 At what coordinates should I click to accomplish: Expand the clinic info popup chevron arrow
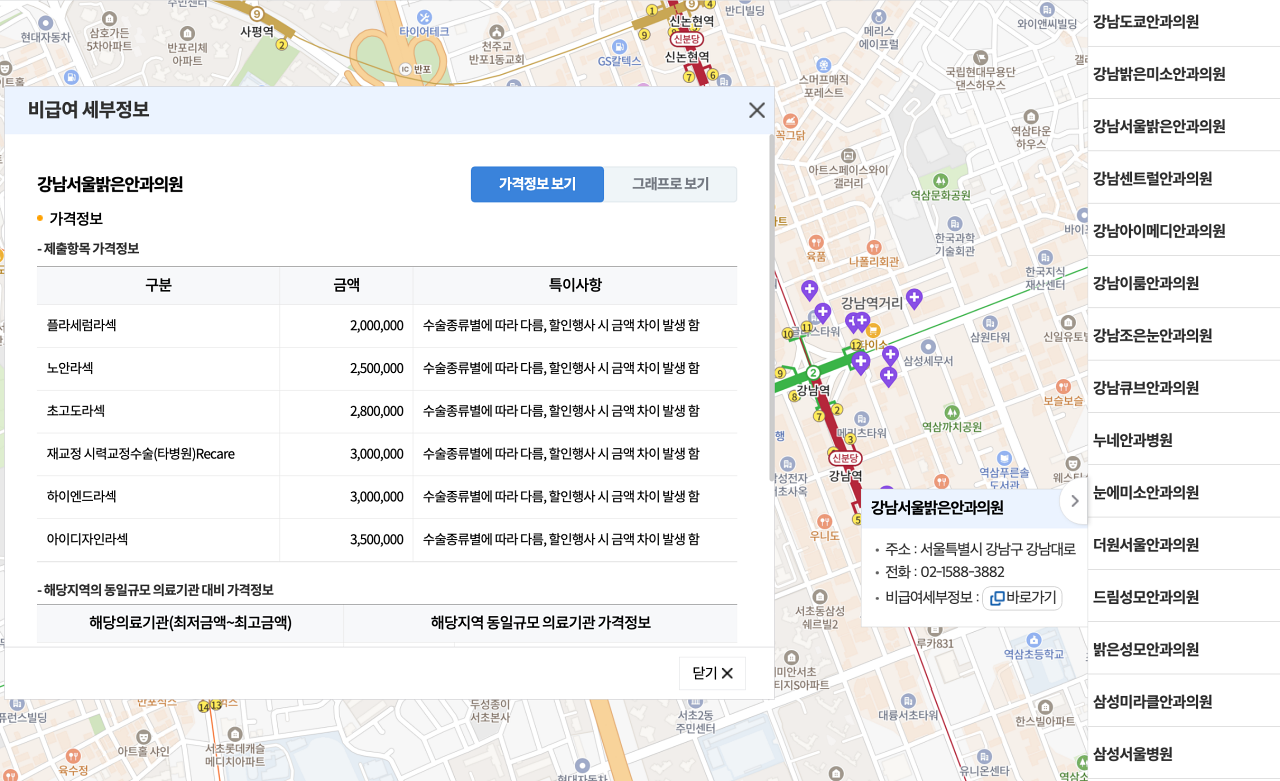[x=1074, y=501]
